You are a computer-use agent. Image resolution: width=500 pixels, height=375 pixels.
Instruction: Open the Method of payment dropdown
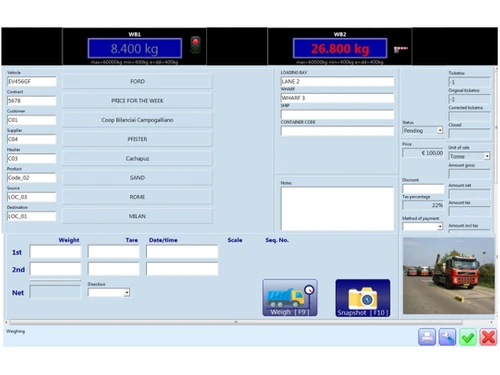[x=423, y=226]
